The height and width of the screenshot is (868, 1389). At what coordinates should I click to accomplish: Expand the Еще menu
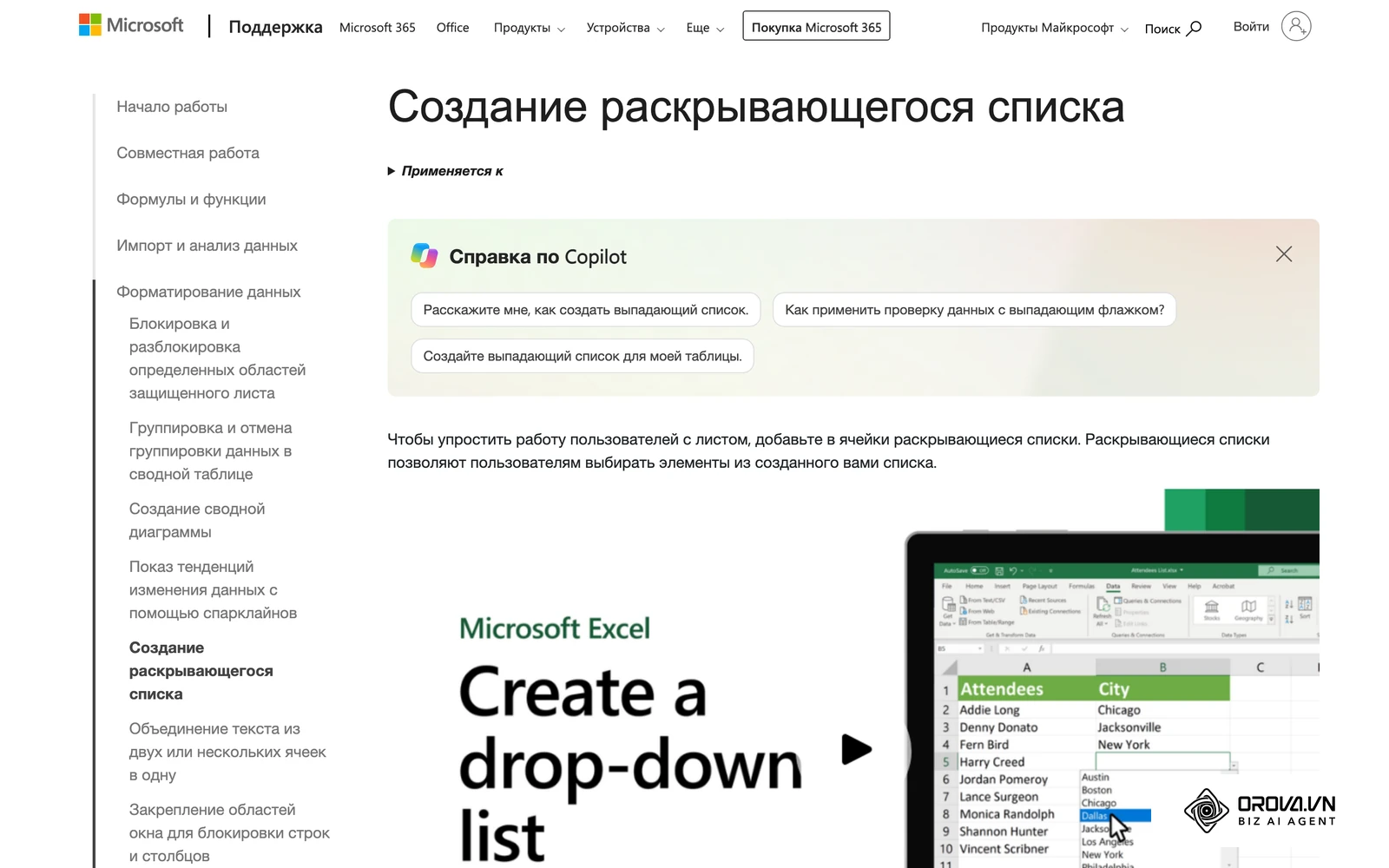[705, 28]
